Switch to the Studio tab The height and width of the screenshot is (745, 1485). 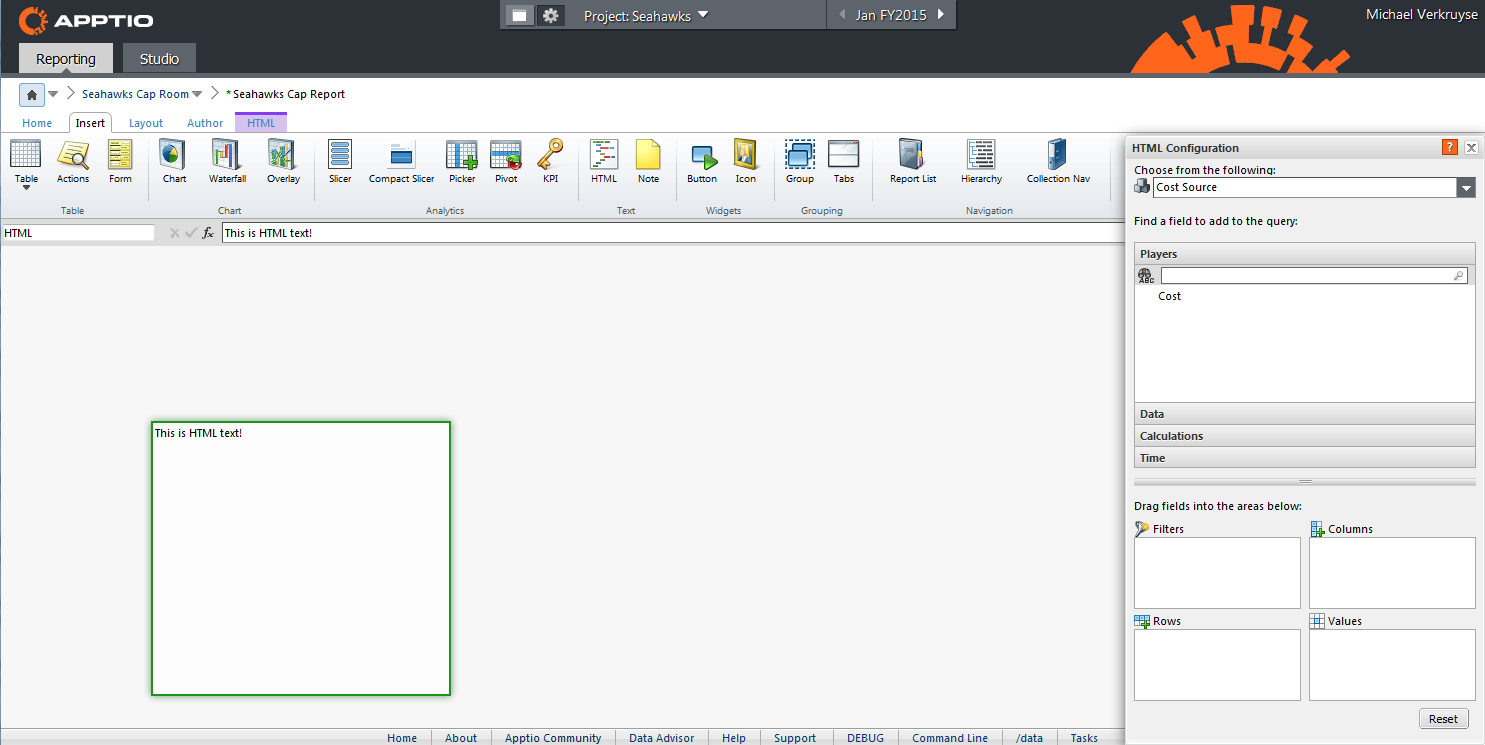point(158,58)
